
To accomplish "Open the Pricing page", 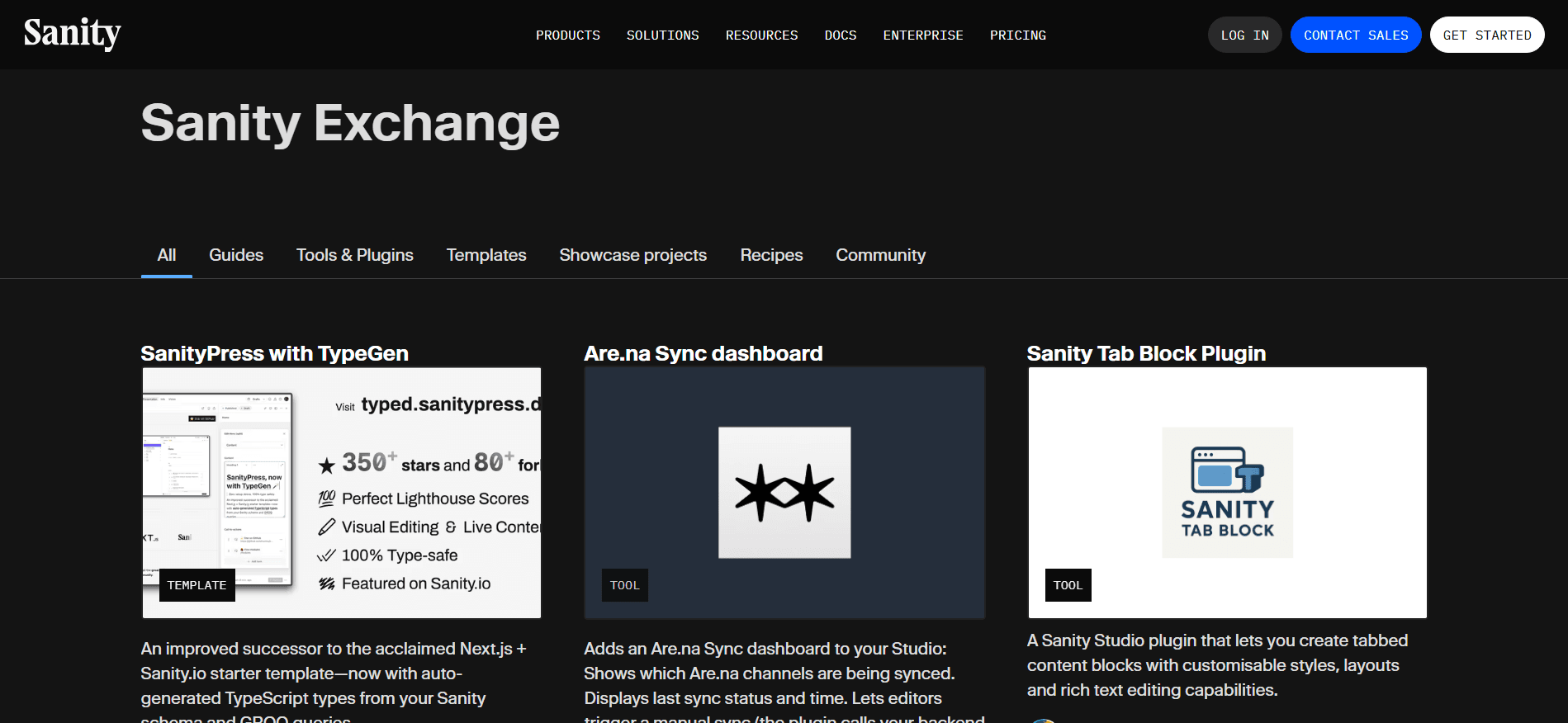I will pyautogui.click(x=1017, y=35).
